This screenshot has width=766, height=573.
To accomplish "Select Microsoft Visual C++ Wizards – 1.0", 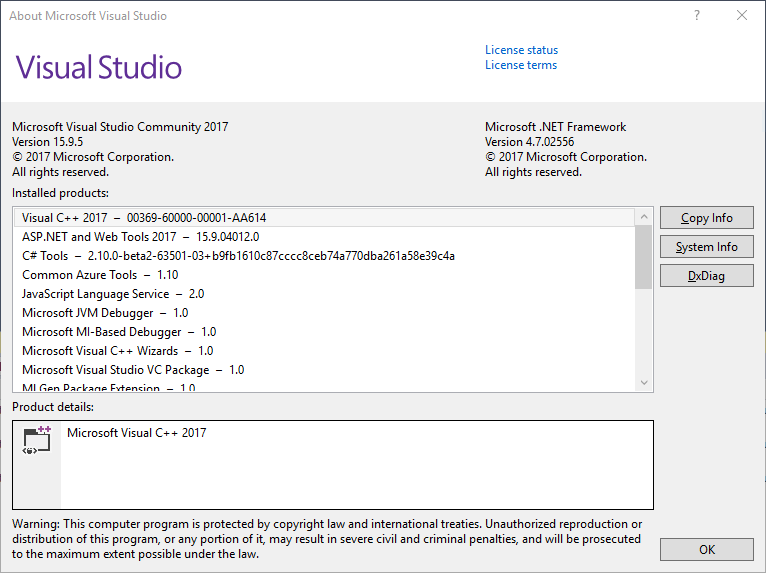I will (324, 351).
